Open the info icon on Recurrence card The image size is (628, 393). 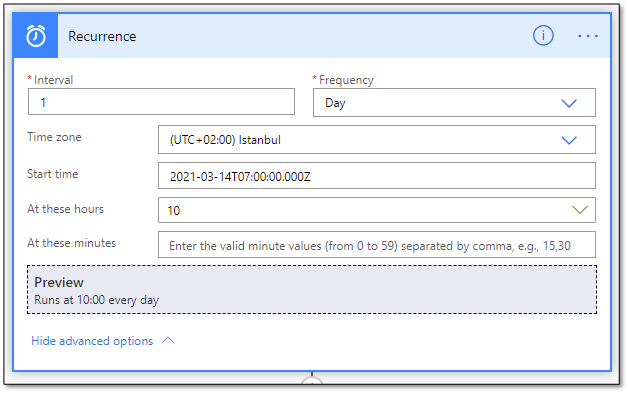pos(543,36)
